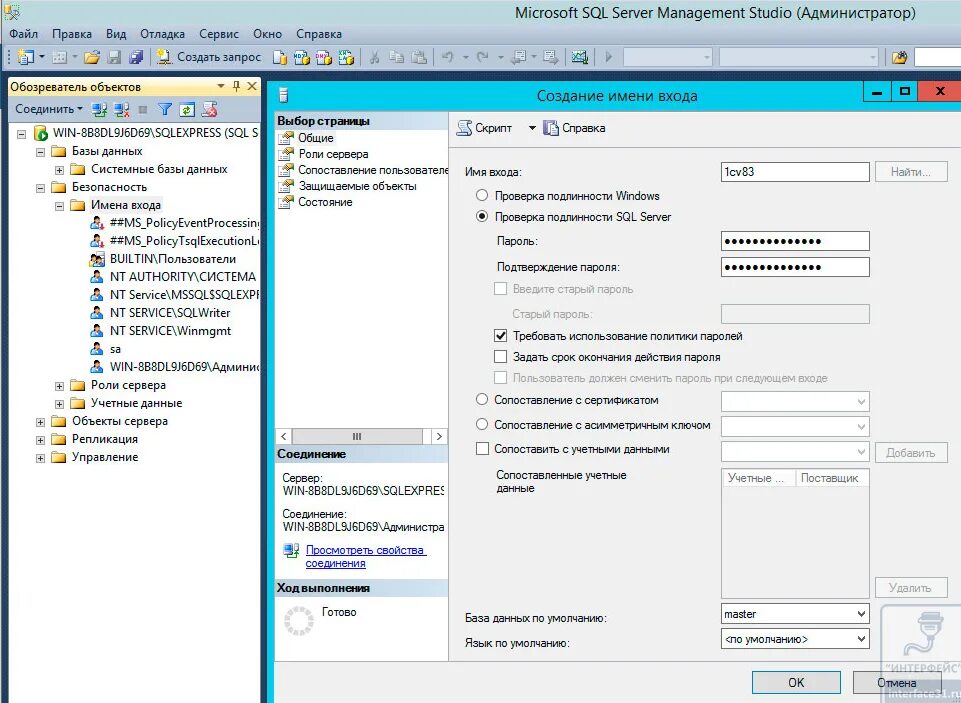This screenshot has height=703, width=961.
Task: Open the Справка menu in menu bar
Action: pyautogui.click(x=319, y=34)
